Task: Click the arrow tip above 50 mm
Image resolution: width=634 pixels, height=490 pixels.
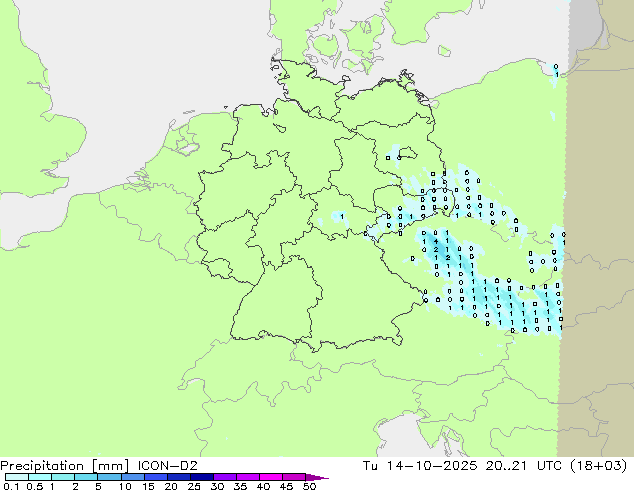Action: tap(317, 477)
